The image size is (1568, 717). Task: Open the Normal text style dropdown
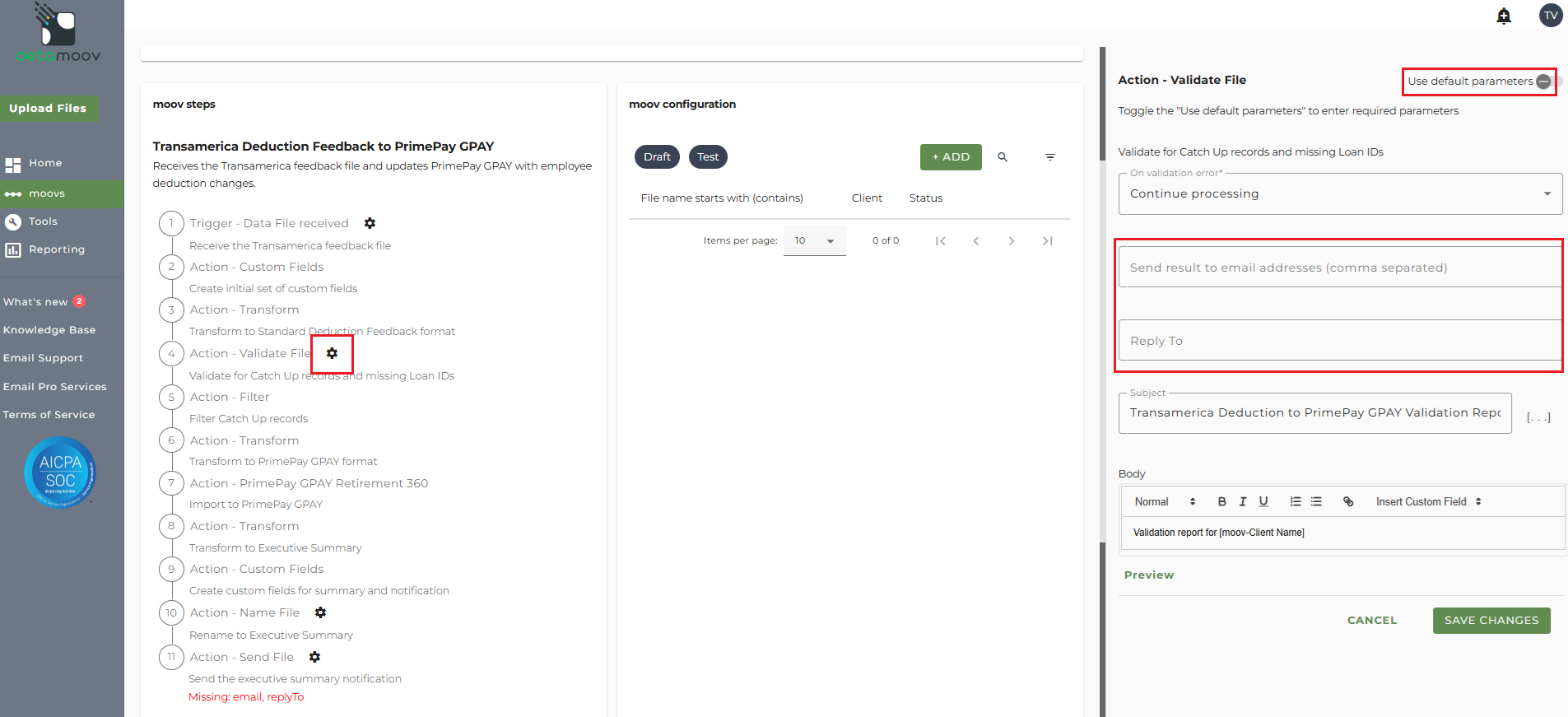tap(1165, 501)
